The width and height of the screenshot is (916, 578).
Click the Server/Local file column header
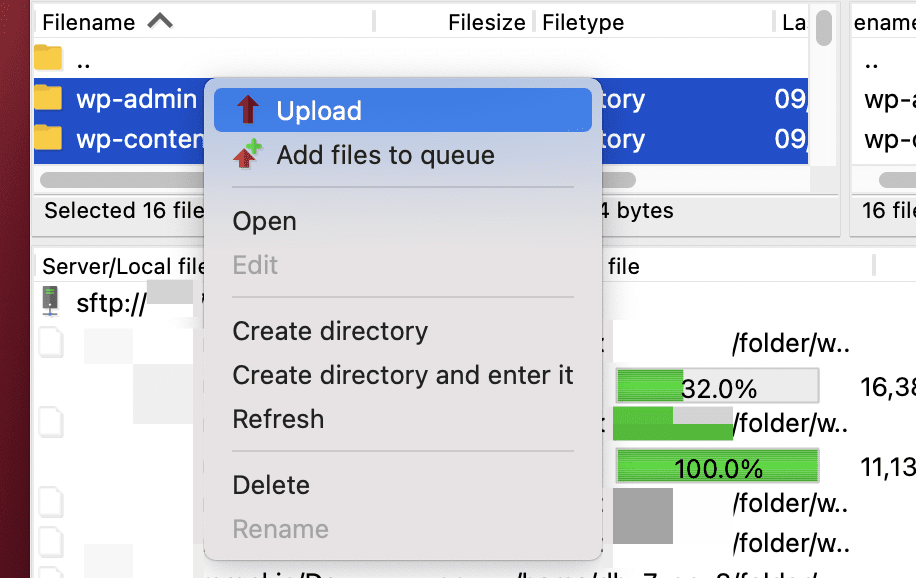click(x=123, y=266)
